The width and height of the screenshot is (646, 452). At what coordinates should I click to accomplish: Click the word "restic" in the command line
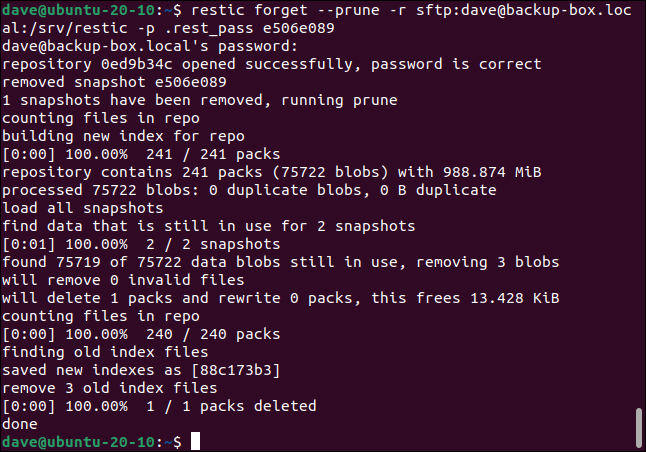[216, 10]
